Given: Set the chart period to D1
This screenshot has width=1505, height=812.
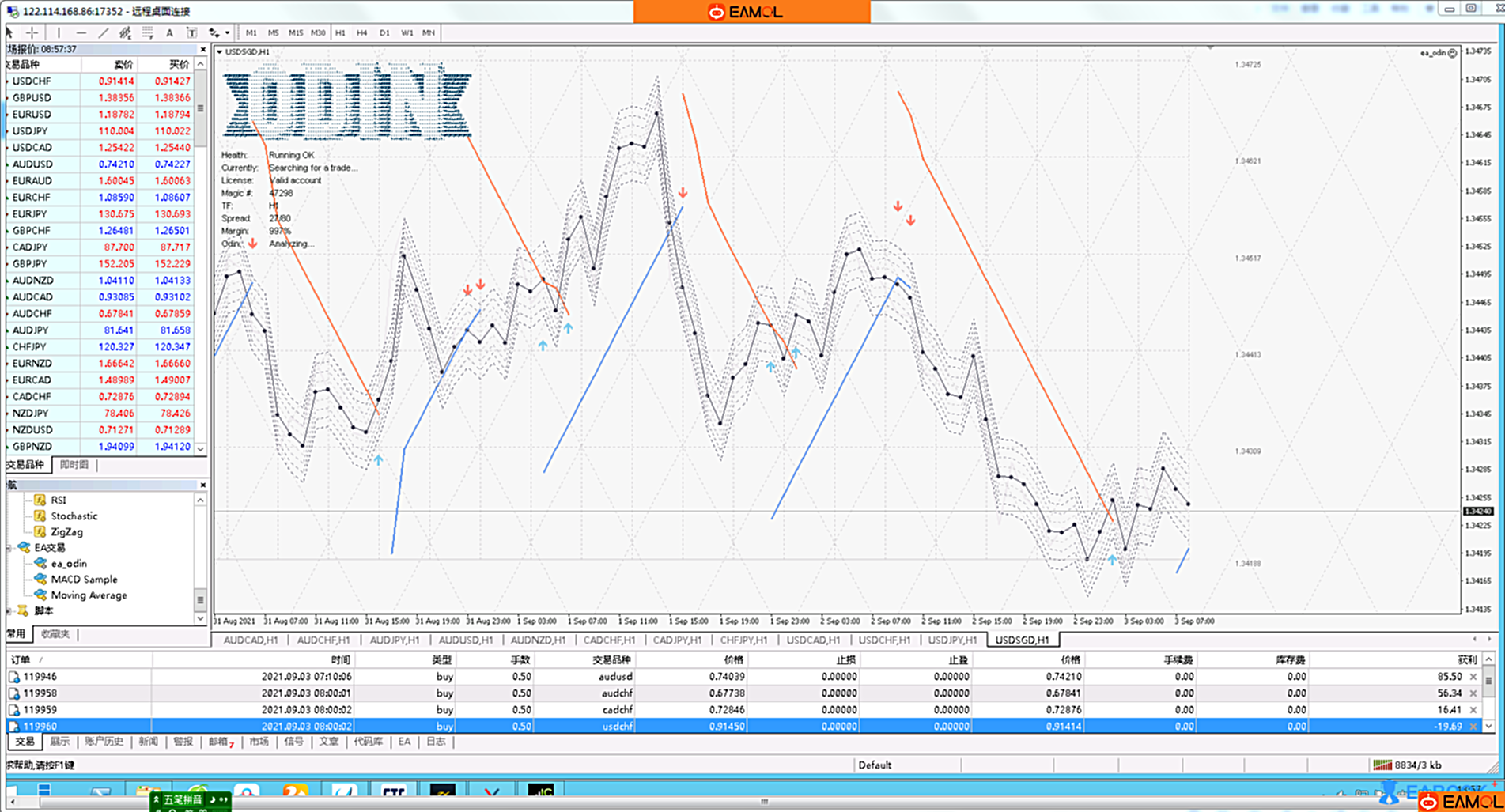Looking at the screenshot, I should [384, 32].
